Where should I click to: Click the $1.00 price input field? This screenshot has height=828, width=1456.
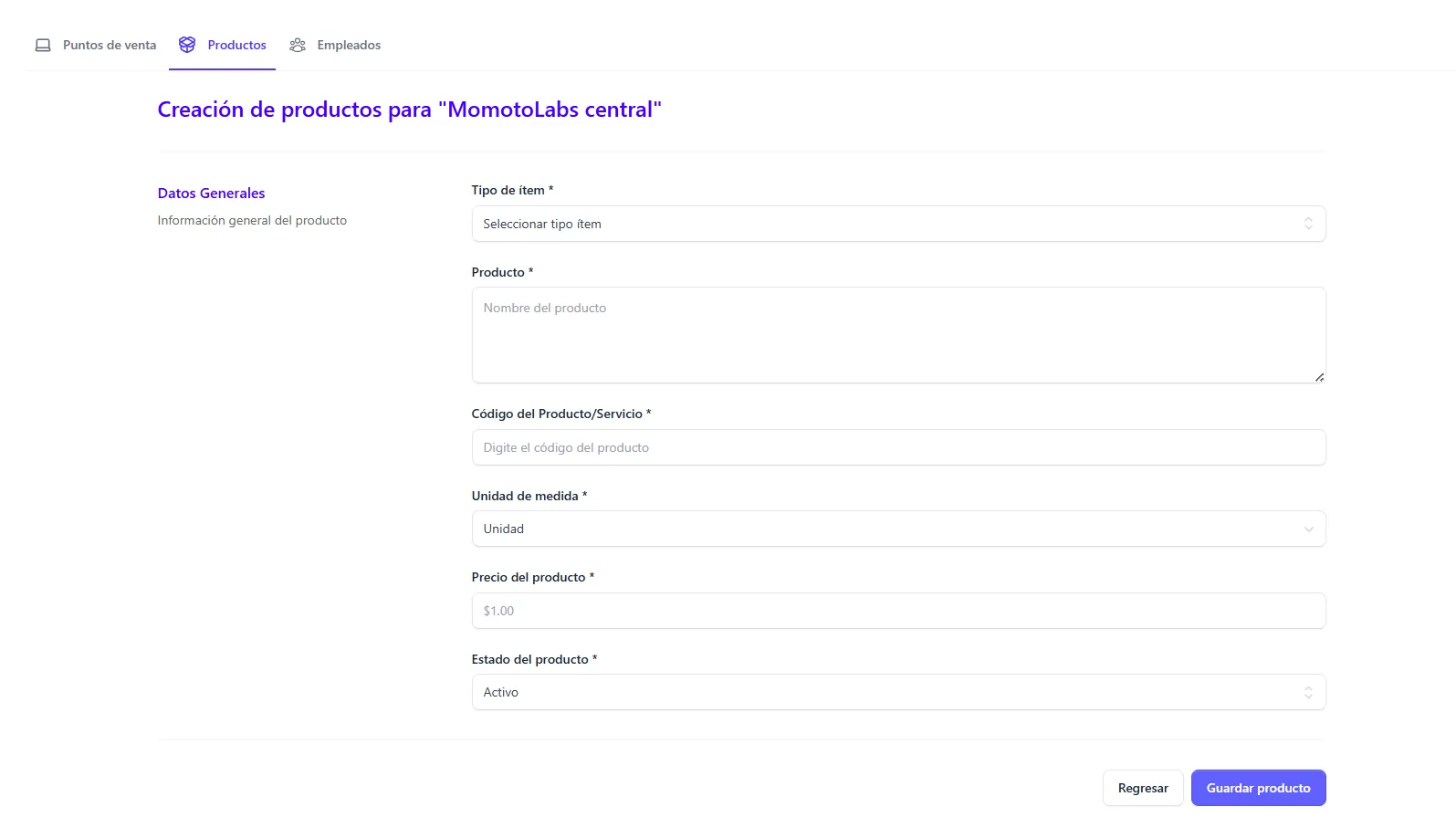coord(897,611)
